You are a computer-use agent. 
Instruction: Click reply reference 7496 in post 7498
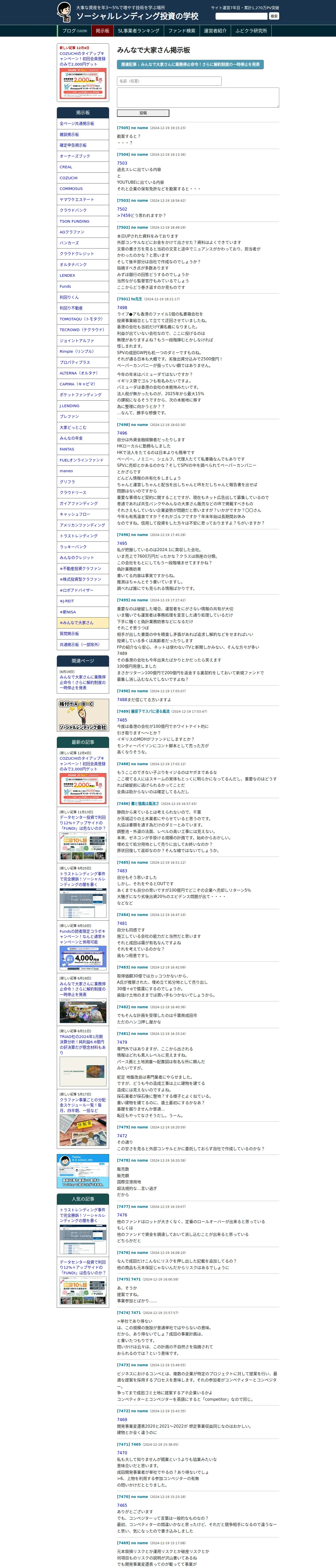122,433
